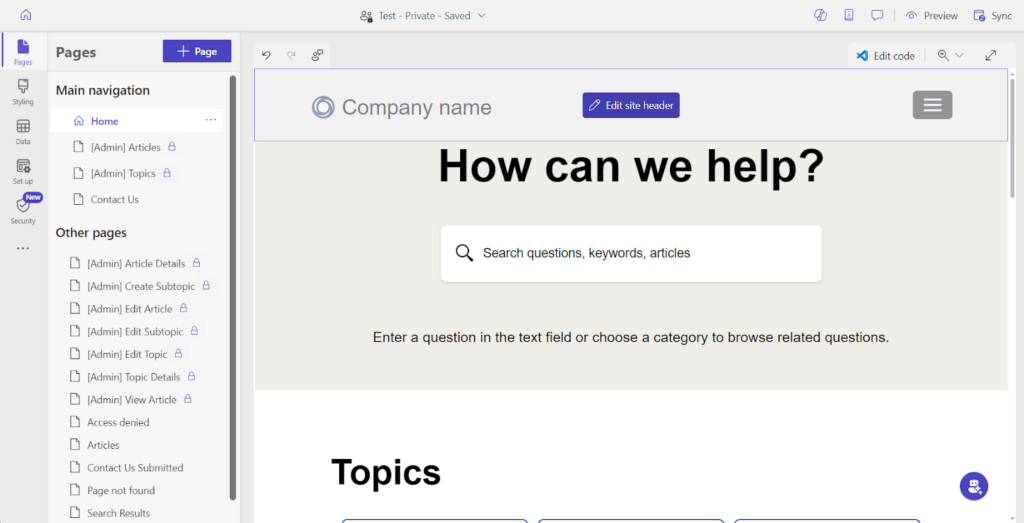Click the Preview button
The width and height of the screenshot is (1024, 523).
[932, 15]
